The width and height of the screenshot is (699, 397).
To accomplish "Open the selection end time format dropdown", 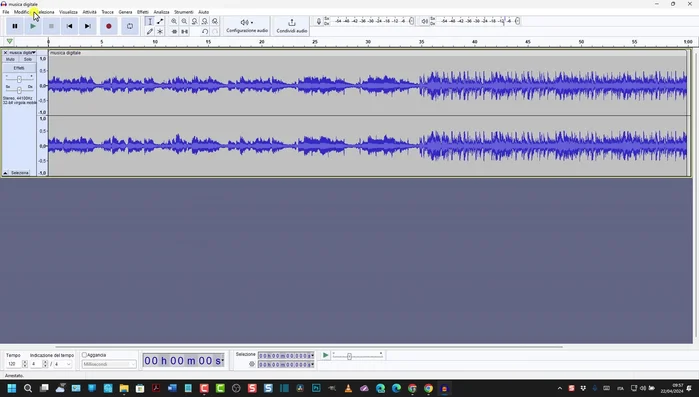I will [312, 364].
